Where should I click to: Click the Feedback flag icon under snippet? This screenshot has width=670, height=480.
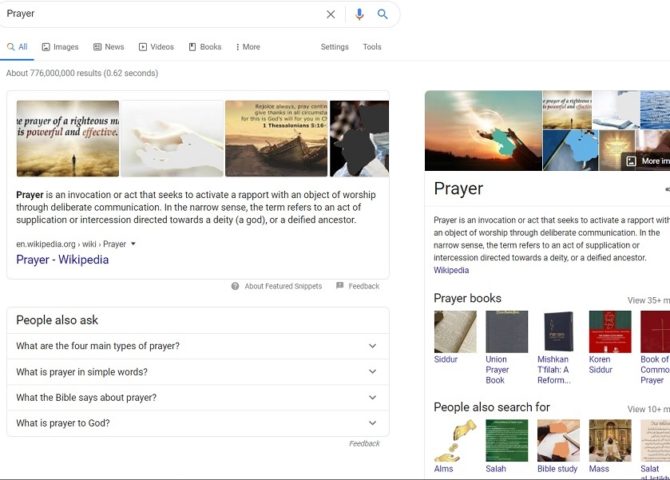point(340,286)
